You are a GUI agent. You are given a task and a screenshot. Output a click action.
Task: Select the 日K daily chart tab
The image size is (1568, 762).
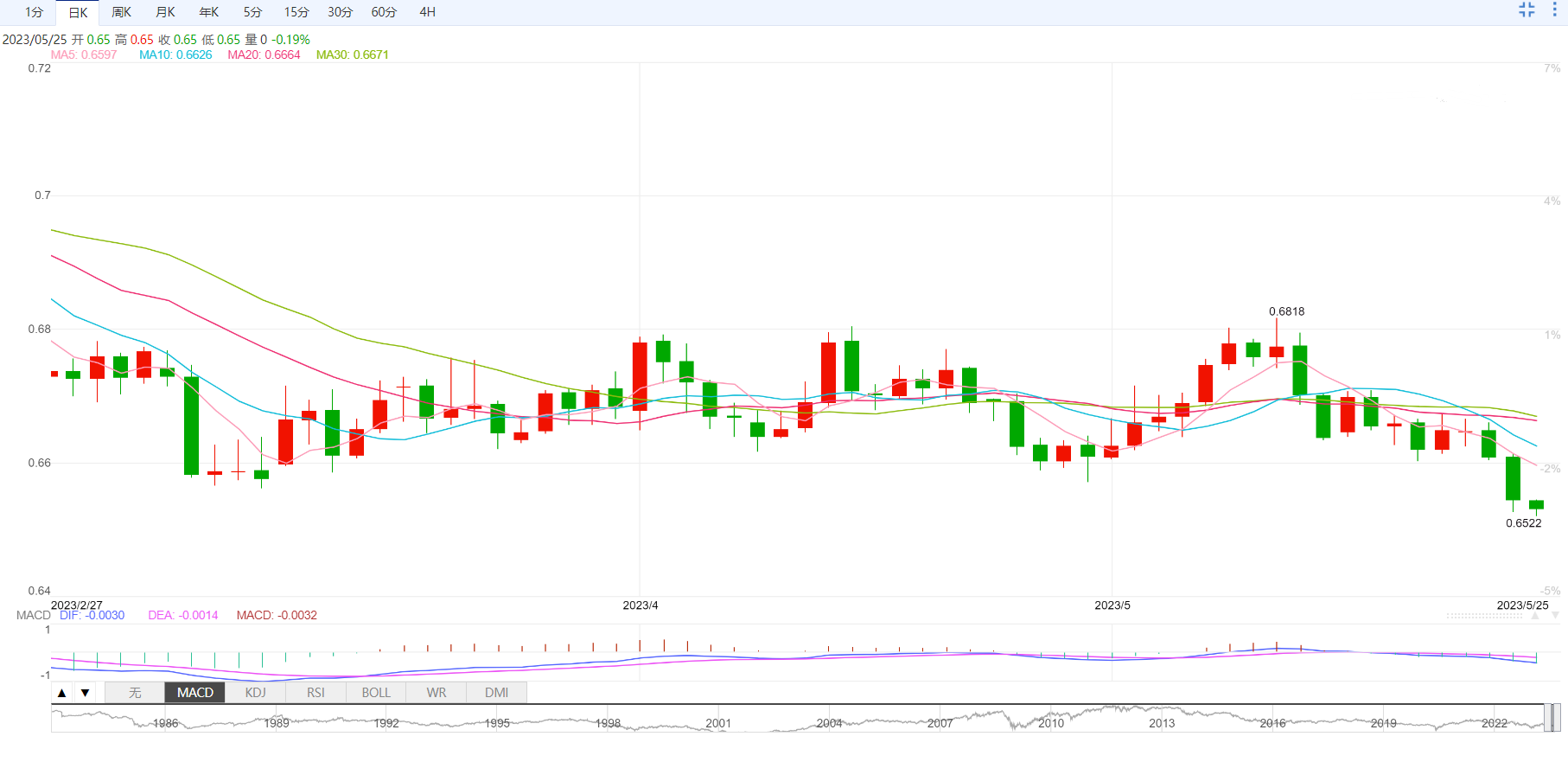78,12
